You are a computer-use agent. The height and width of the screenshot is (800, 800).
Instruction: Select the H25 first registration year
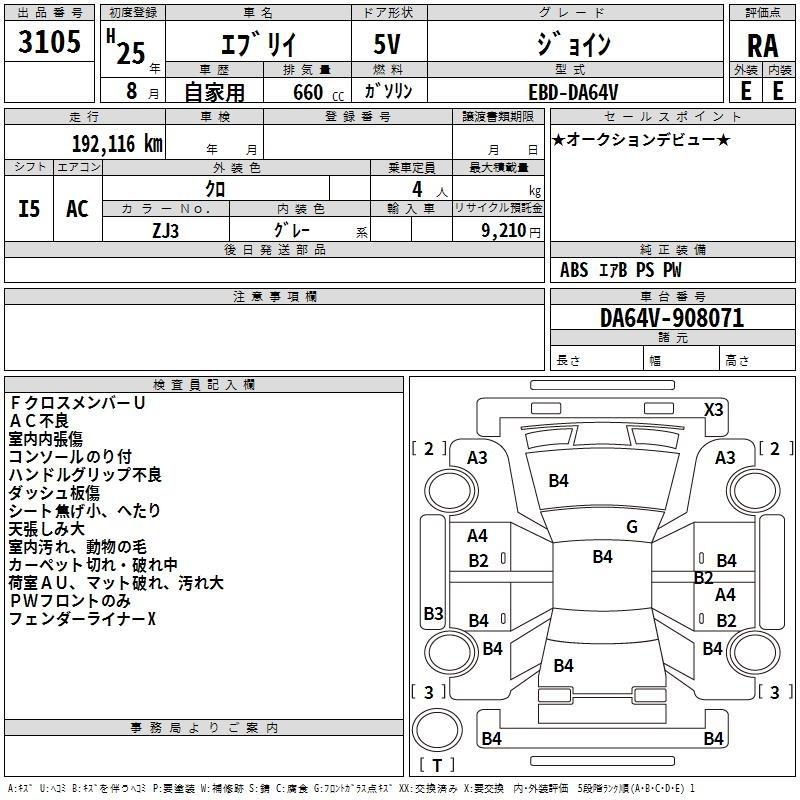point(126,47)
